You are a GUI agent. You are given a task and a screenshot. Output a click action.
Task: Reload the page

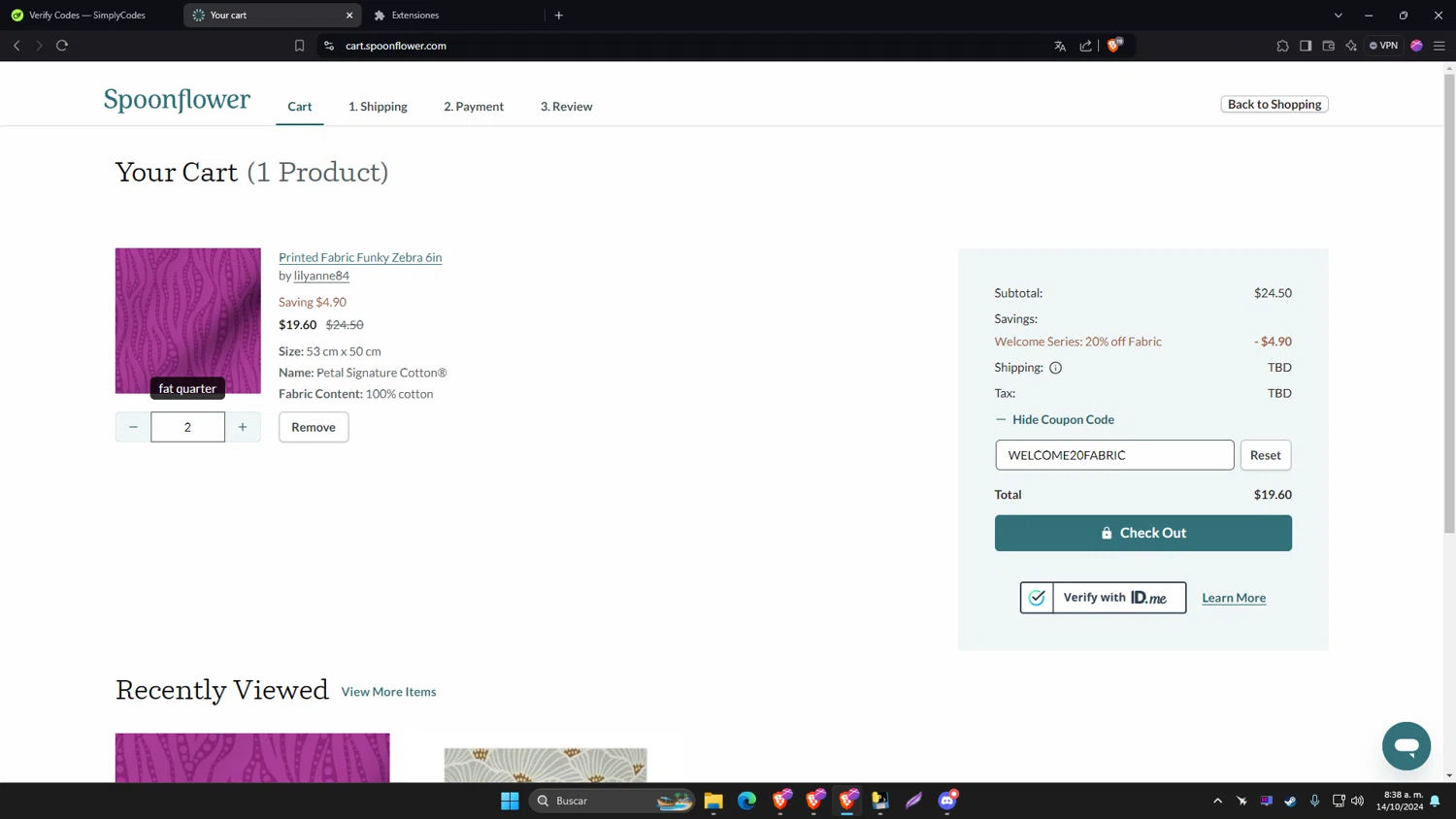(x=62, y=46)
